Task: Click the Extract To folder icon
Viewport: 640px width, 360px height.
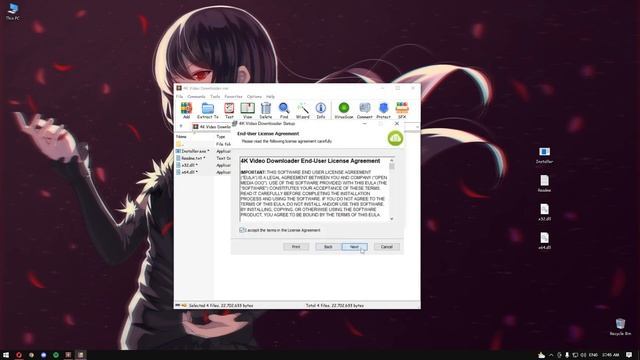Action: [208, 110]
